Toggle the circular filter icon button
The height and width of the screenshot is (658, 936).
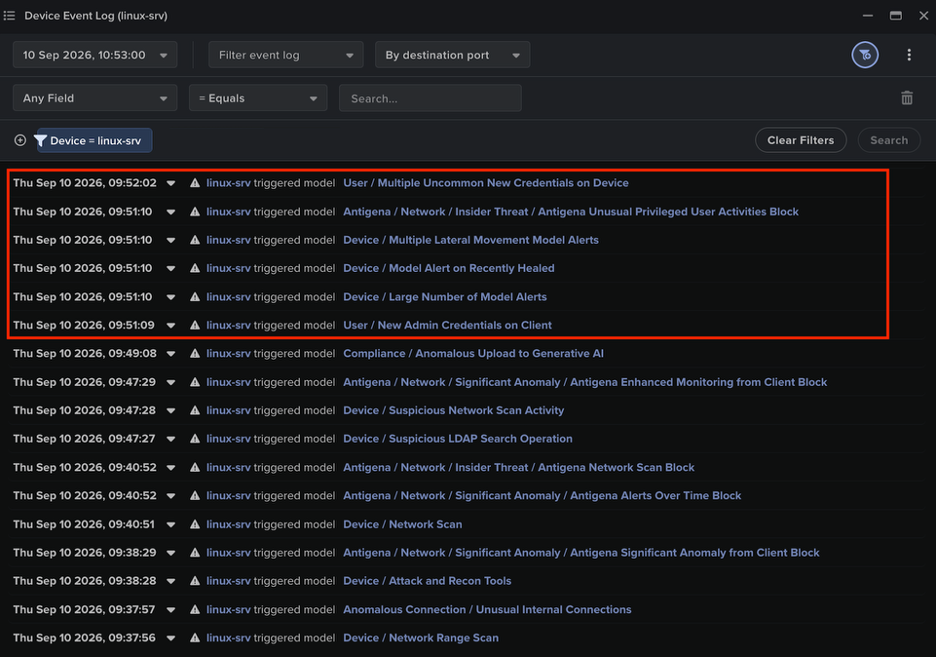864,55
